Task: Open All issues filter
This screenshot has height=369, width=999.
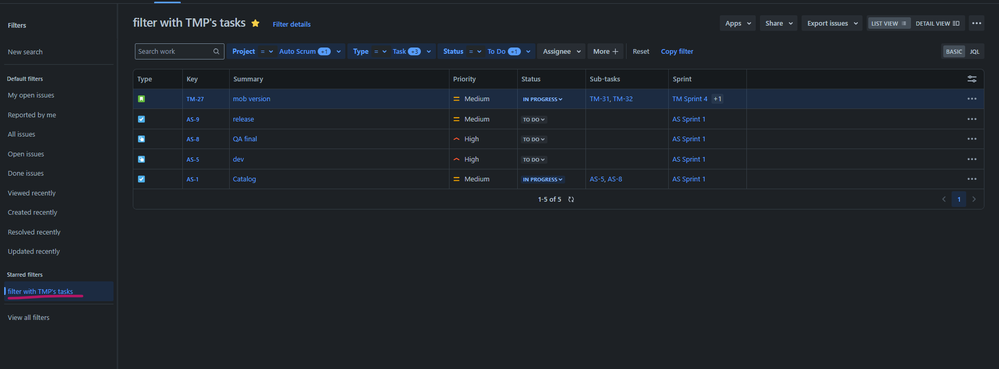Action: pyautogui.click(x=22, y=134)
